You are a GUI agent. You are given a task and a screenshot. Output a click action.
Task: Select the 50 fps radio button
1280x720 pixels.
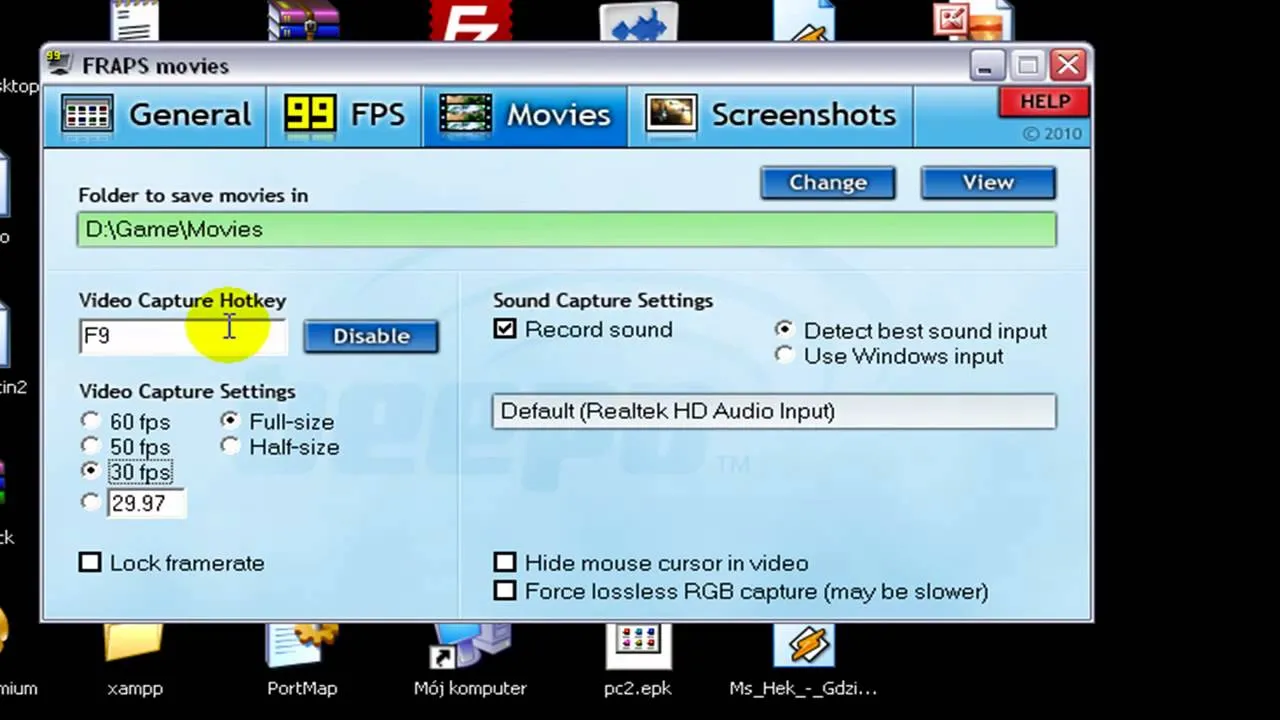tap(91, 446)
